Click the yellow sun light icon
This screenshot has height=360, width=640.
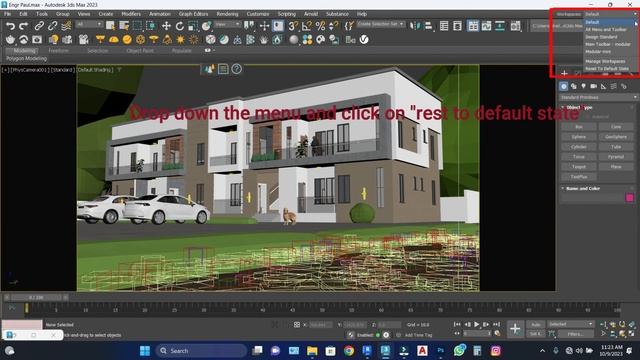180,40
